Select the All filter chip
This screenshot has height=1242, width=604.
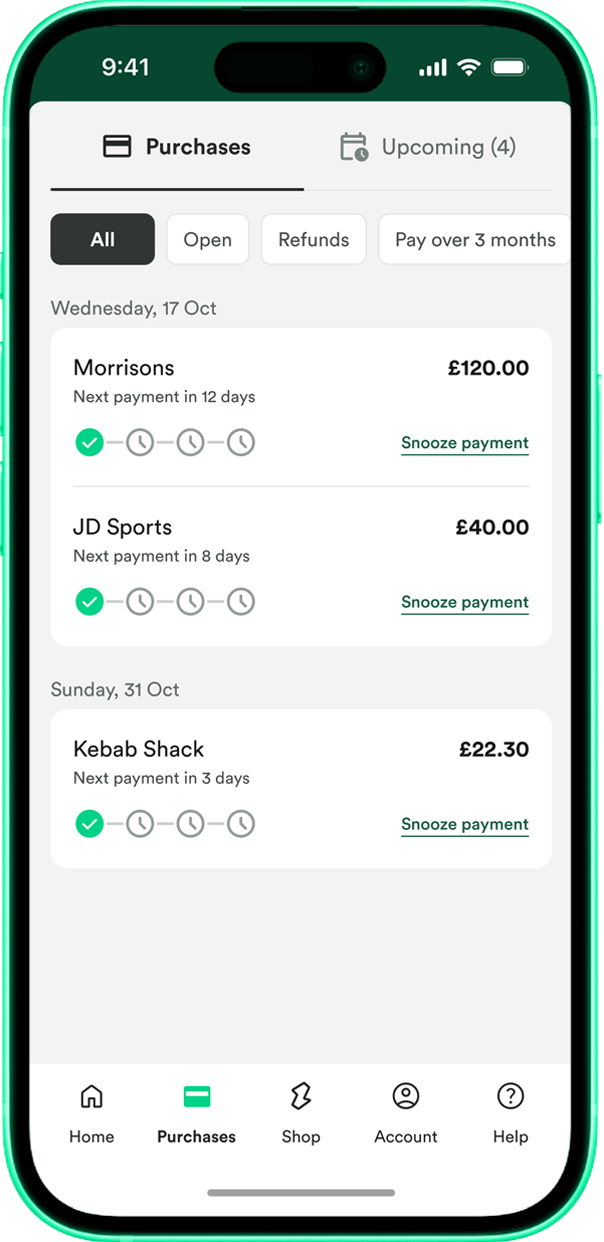pos(103,239)
